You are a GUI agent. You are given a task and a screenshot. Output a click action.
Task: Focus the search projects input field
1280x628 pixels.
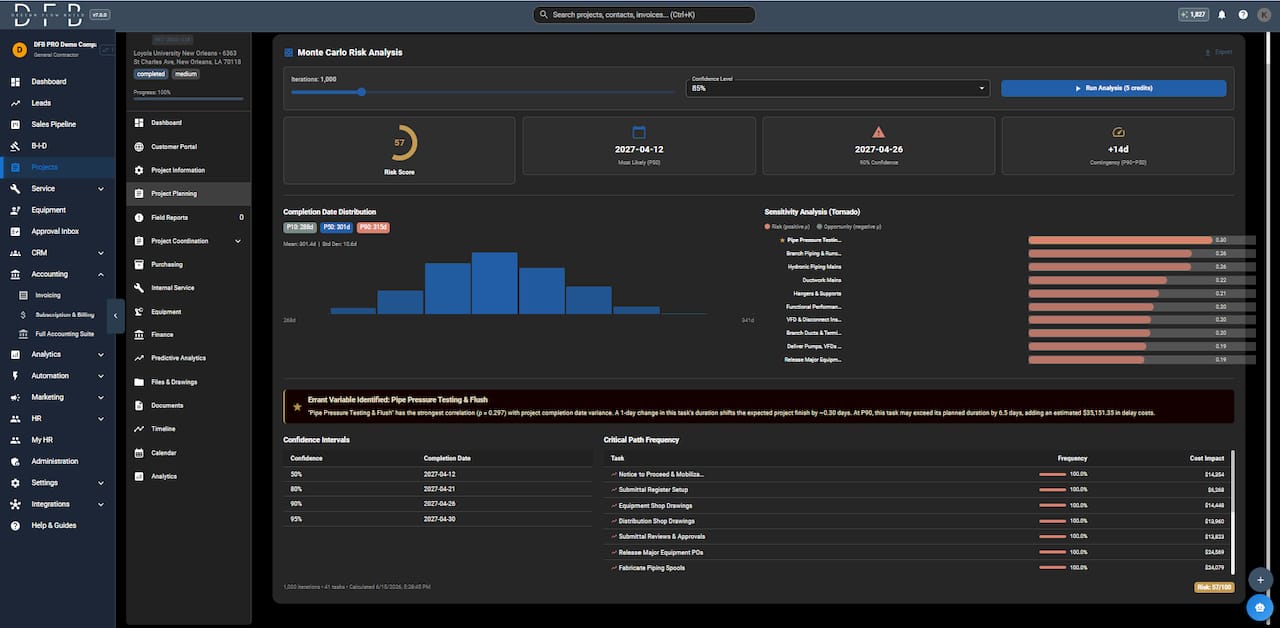[644, 15]
